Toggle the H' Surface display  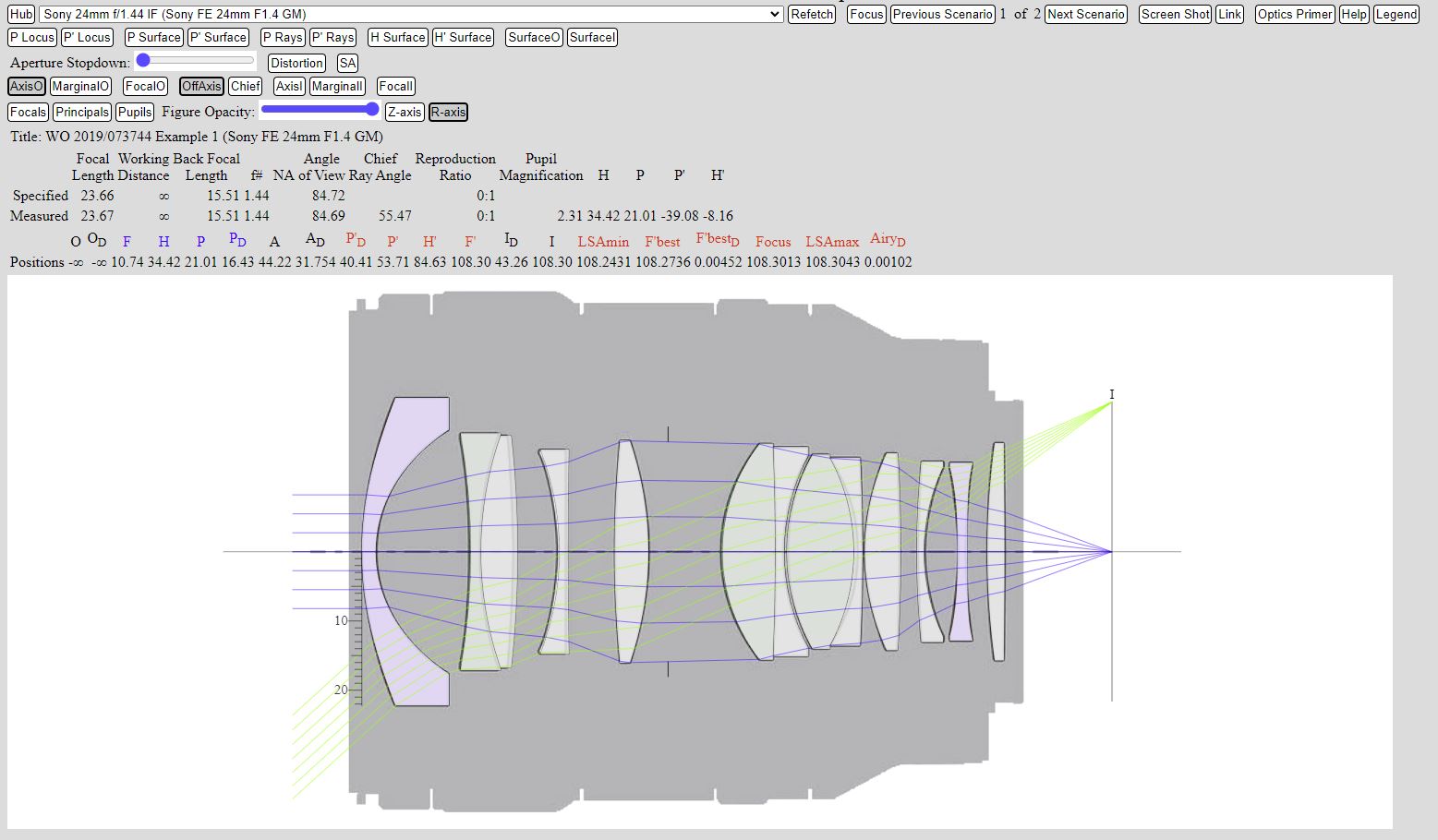pyautogui.click(x=463, y=37)
